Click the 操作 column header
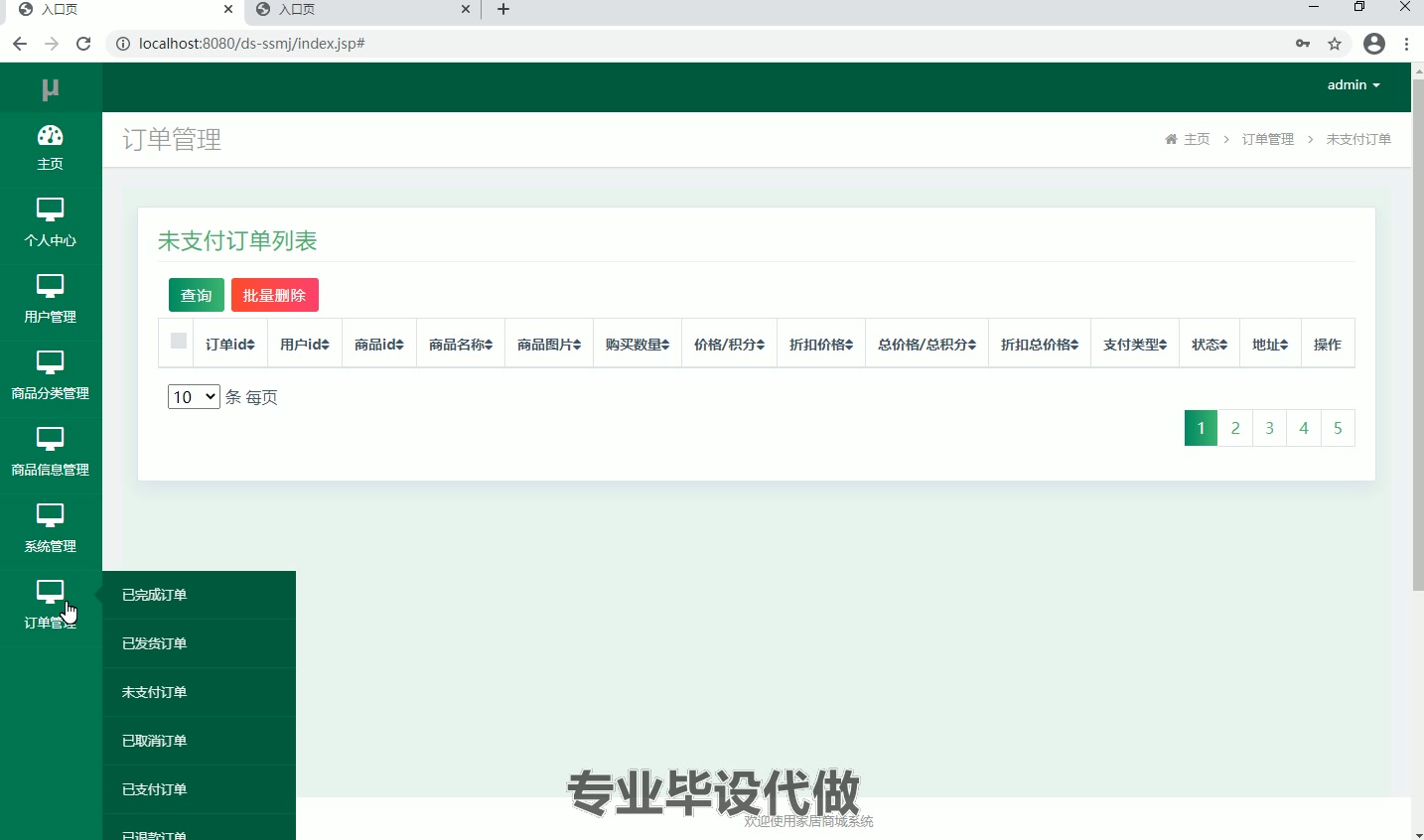This screenshot has height=840, width=1424. (1328, 345)
